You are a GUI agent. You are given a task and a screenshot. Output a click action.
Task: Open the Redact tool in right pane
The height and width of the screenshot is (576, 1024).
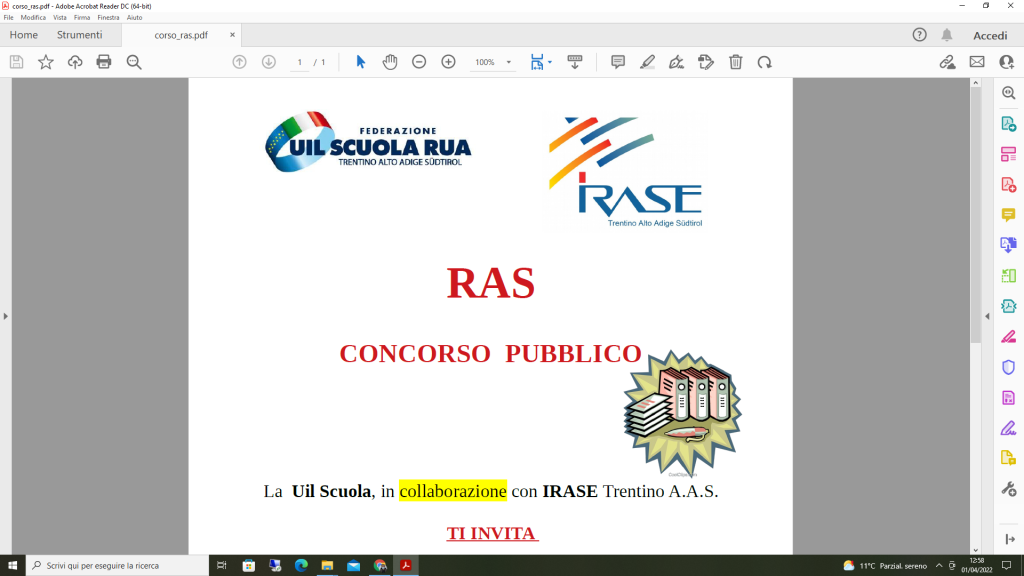click(x=1009, y=337)
